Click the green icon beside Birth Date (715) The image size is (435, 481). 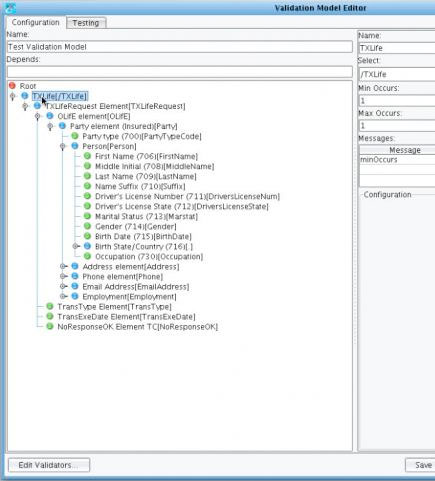tap(87, 236)
